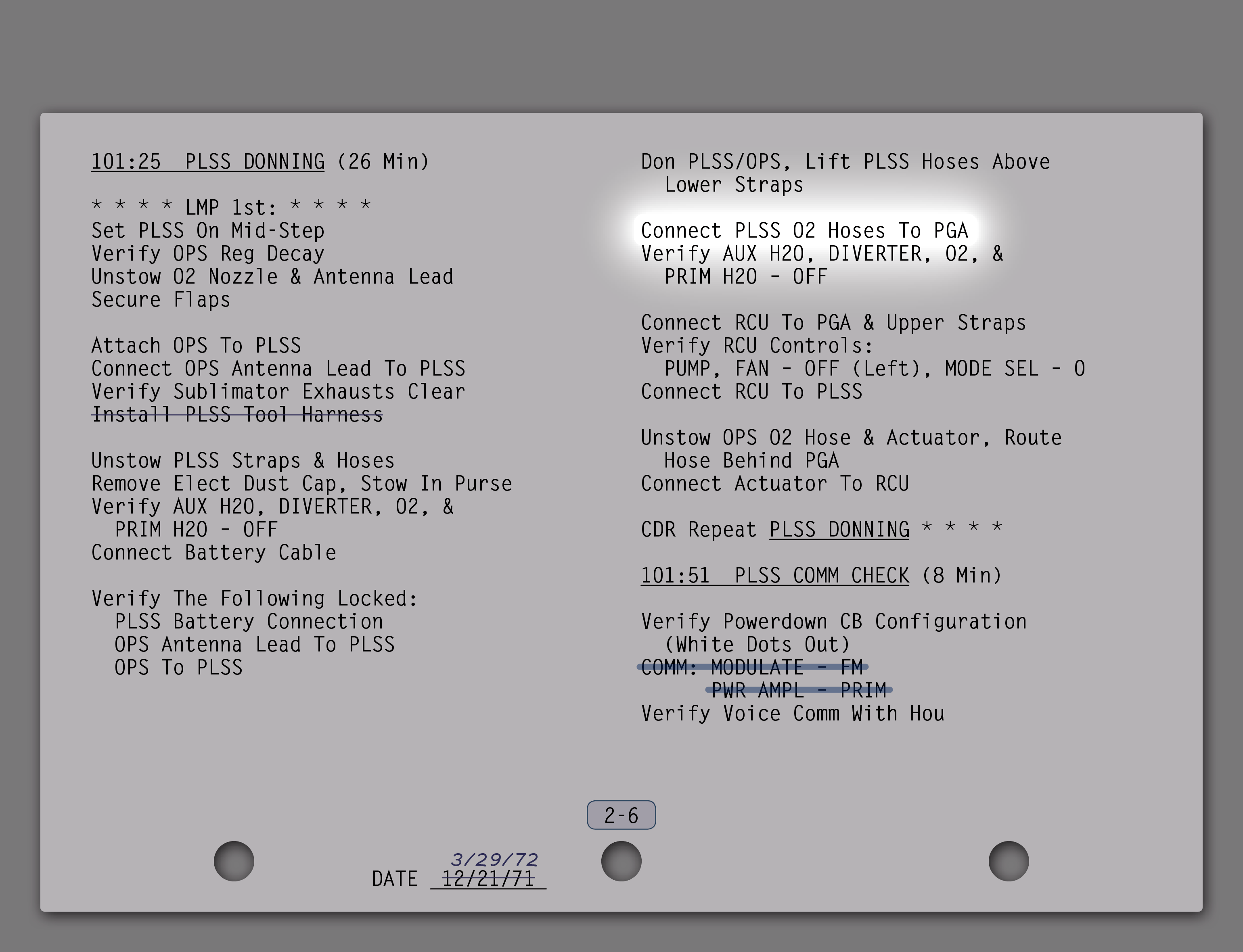This screenshot has height=952, width=1243.
Task: Select highlighted Connect PLSS O2 Hoses To PGA line
Action: [804, 231]
